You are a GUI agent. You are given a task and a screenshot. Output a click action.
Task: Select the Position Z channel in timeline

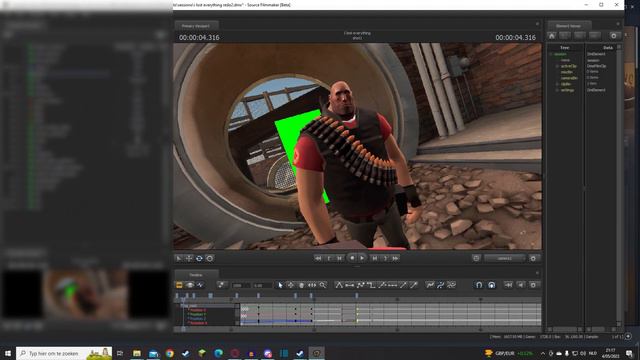(198, 318)
